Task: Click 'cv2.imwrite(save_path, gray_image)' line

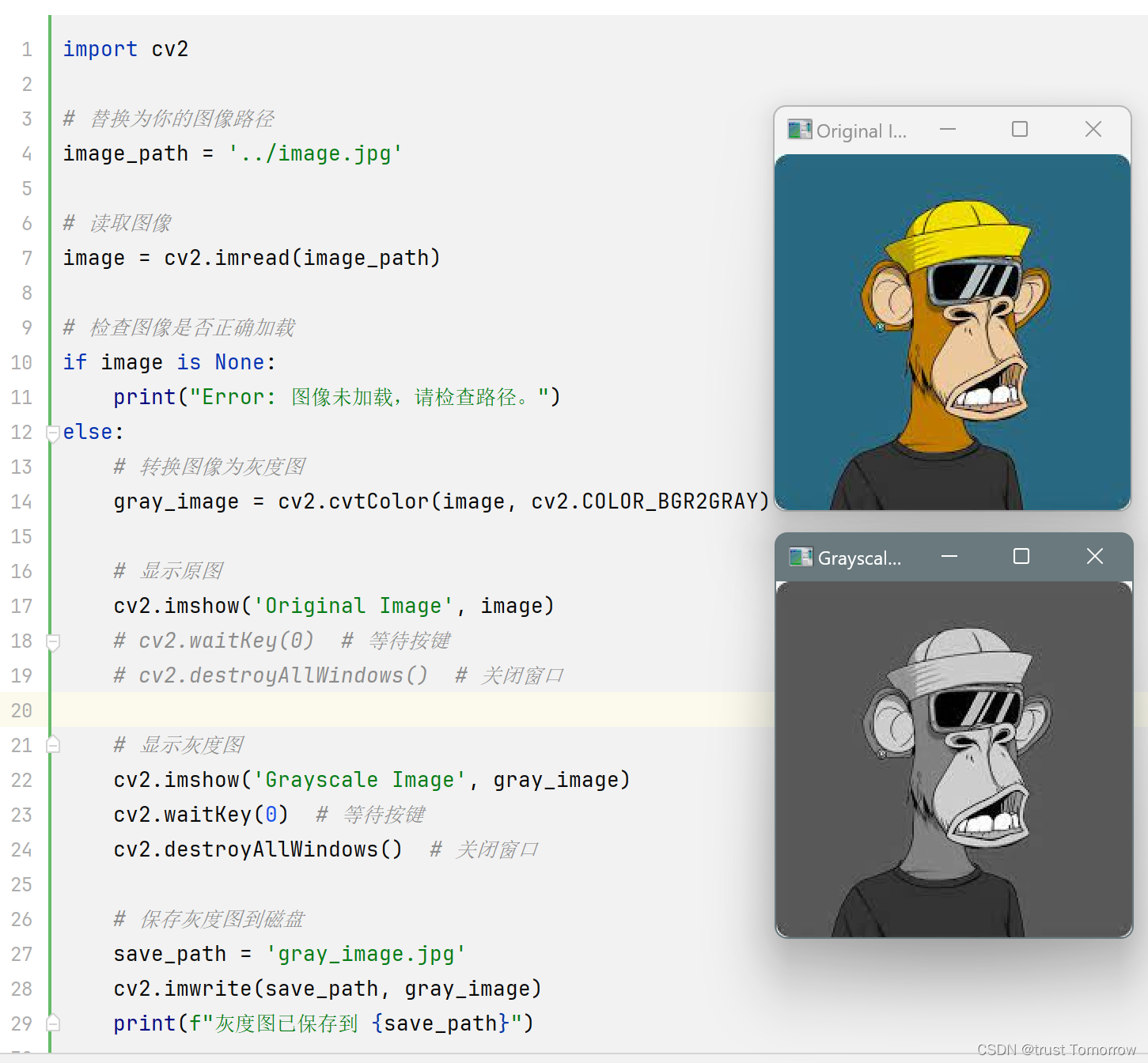Action: tap(328, 989)
